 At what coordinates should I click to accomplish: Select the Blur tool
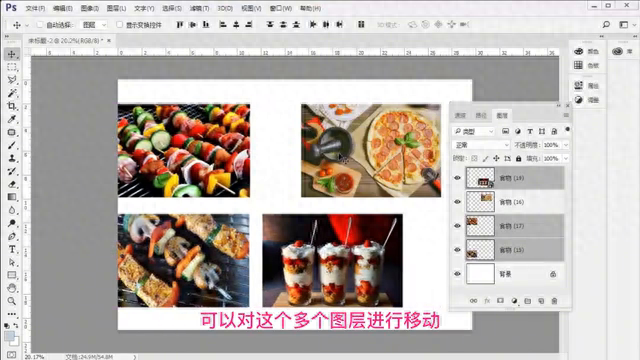click(11, 210)
